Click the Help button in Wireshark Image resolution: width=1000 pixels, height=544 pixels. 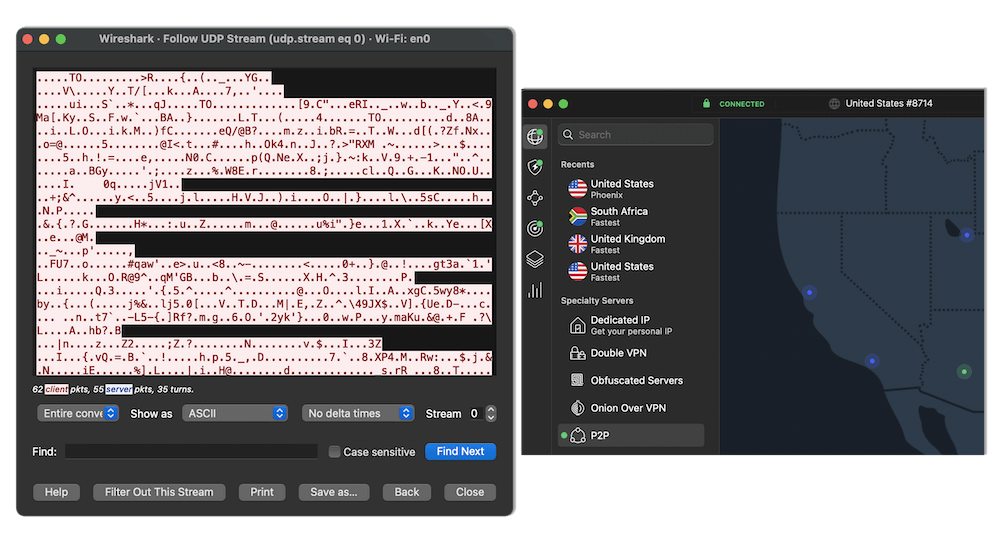tap(56, 492)
